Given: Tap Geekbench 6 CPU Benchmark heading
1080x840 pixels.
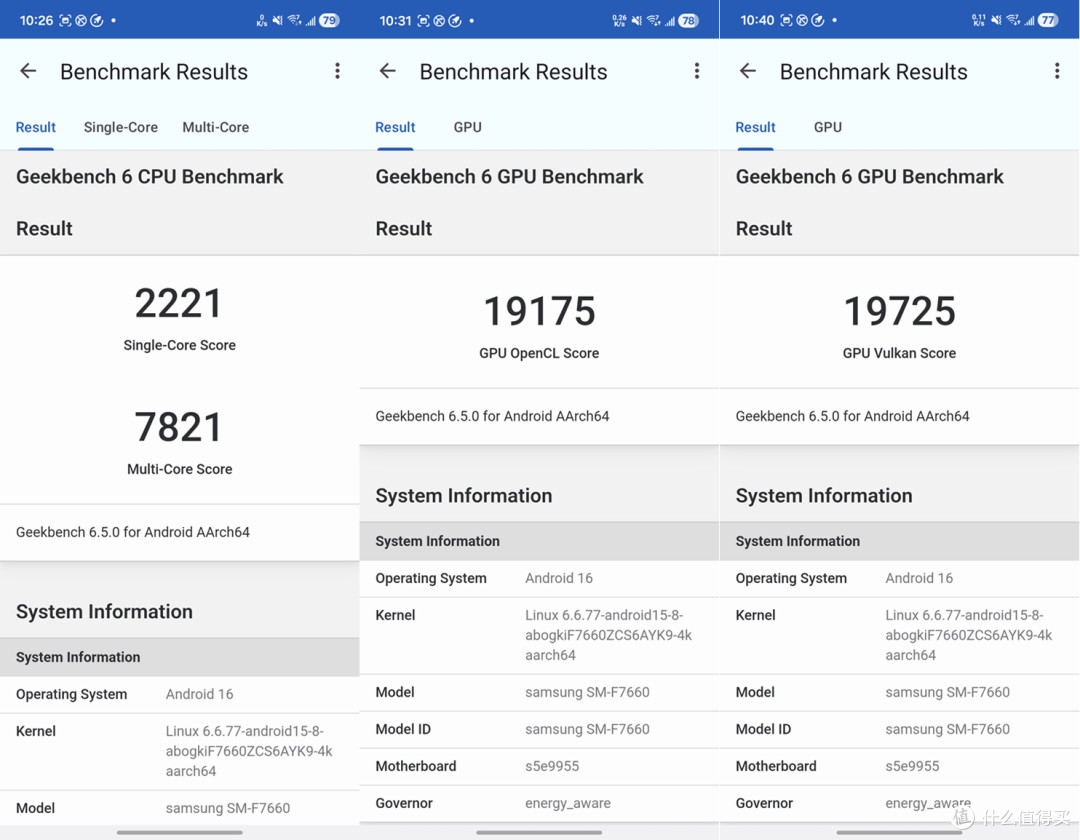Looking at the screenshot, I should click(x=149, y=177).
